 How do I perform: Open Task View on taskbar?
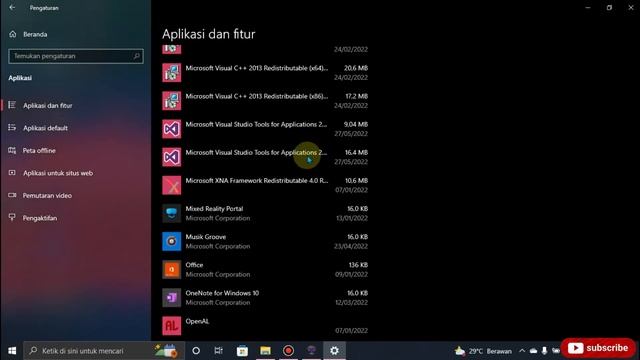point(219,351)
